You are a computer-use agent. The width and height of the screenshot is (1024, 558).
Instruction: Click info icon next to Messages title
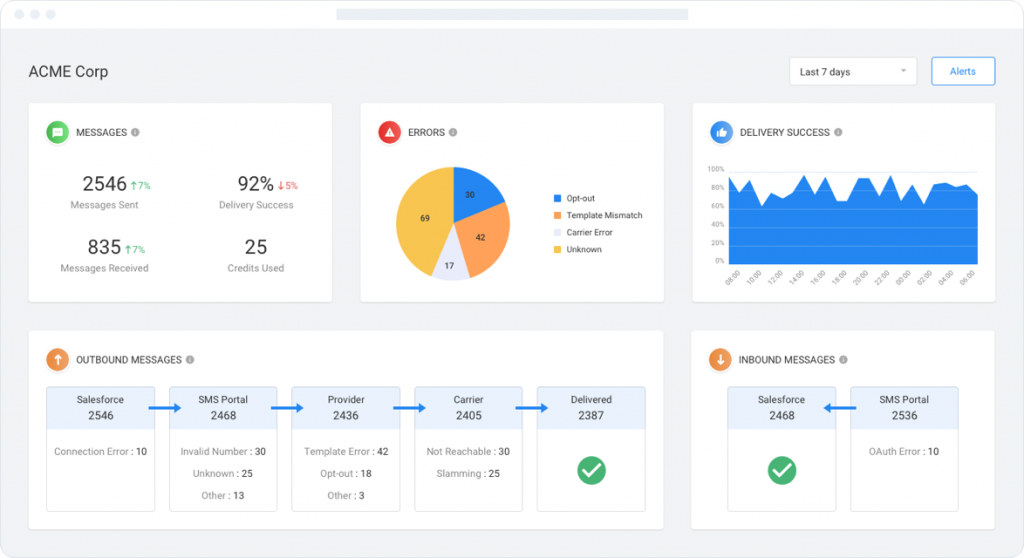tap(135, 132)
